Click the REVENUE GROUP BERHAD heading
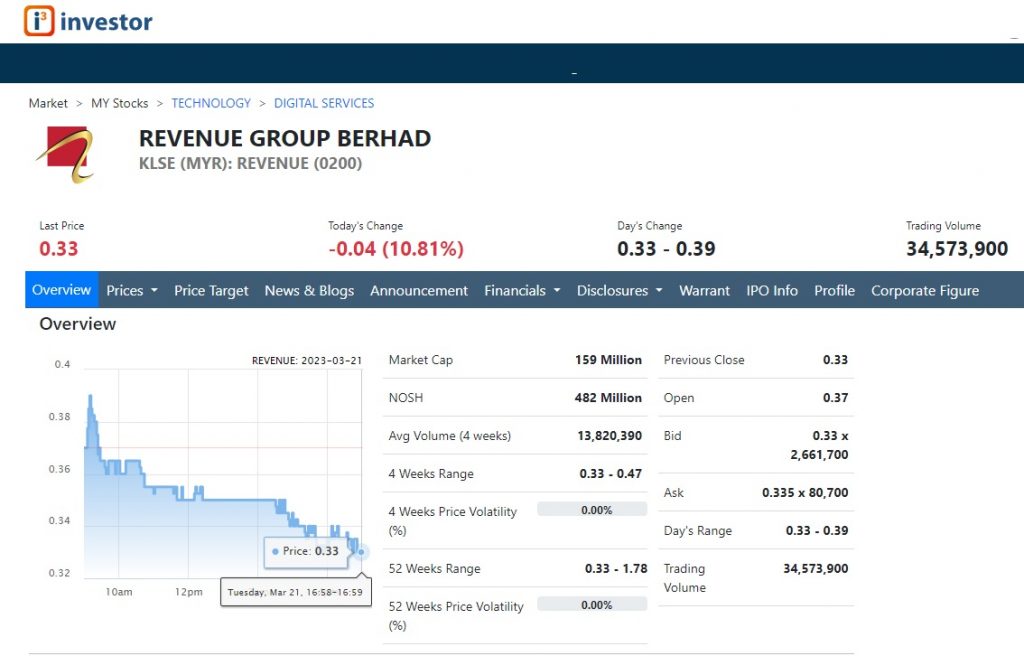 coord(285,139)
